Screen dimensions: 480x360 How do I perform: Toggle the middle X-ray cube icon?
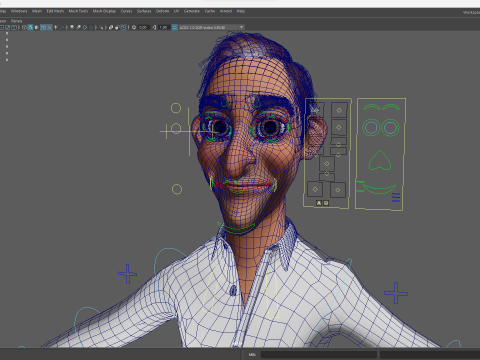coord(117,27)
